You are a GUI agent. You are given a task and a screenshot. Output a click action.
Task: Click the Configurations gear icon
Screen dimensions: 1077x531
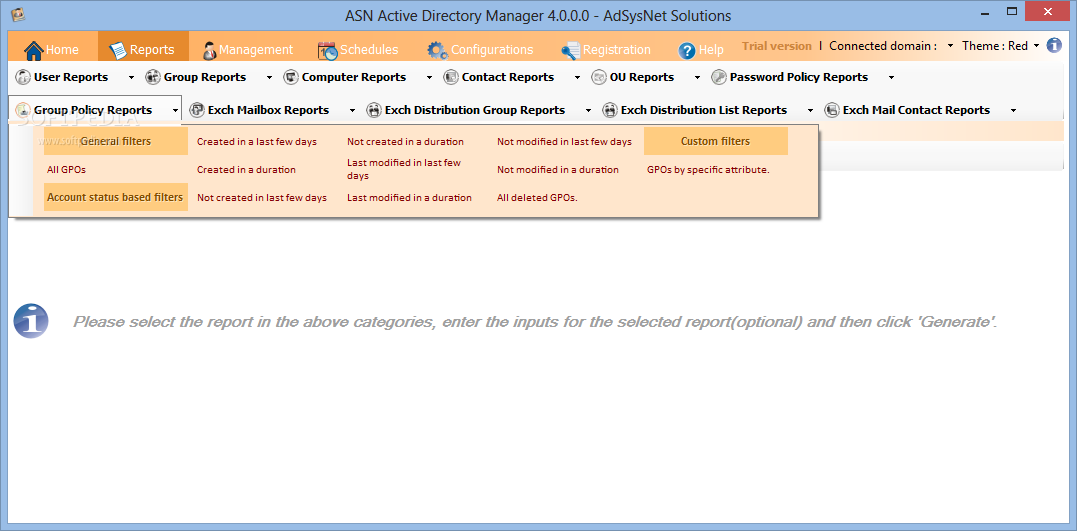click(x=438, y=50)
